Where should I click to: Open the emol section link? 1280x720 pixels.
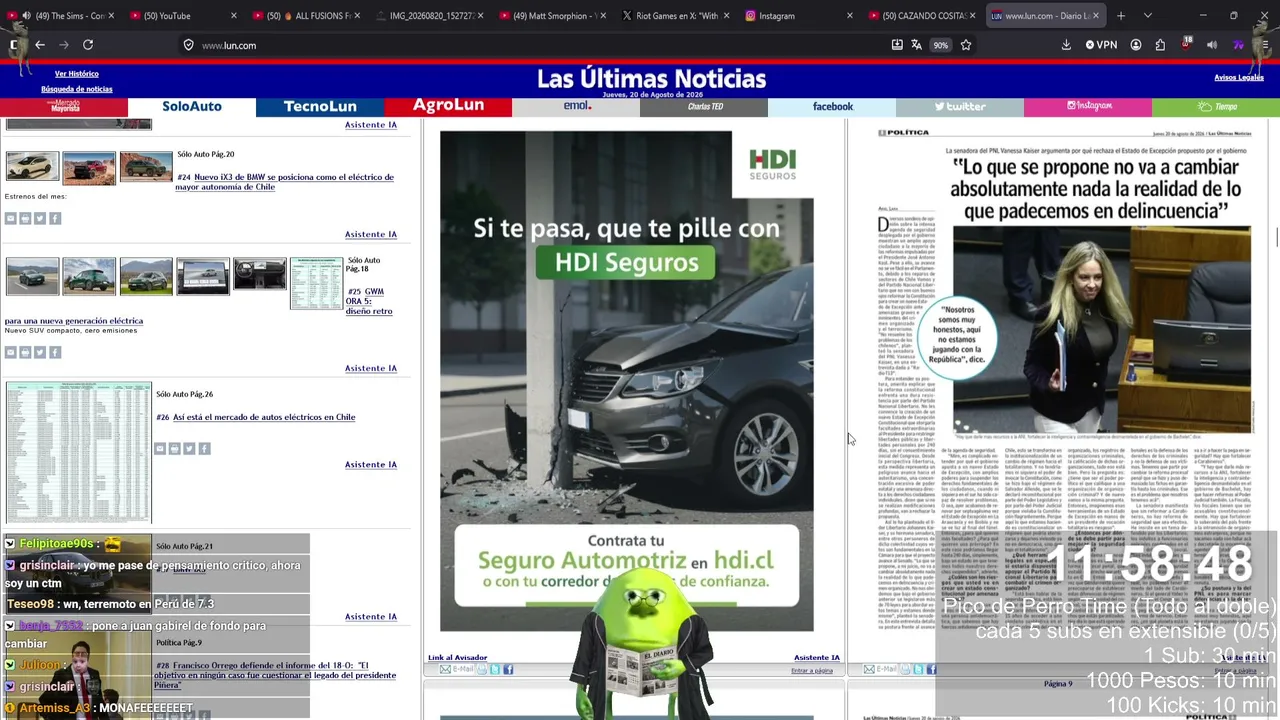coord(576,106)
